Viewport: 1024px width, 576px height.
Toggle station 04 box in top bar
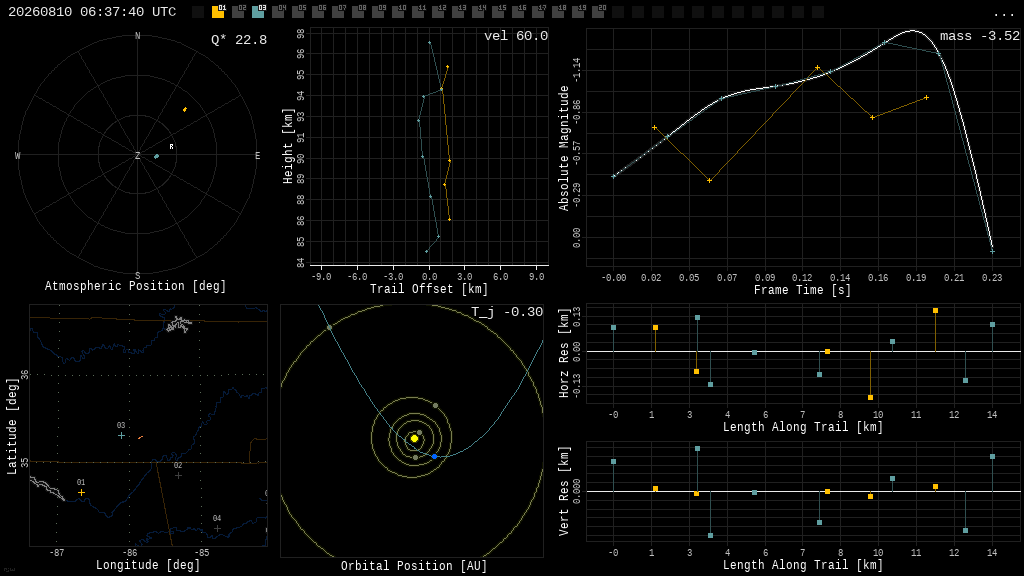click(x=278, y=12)
